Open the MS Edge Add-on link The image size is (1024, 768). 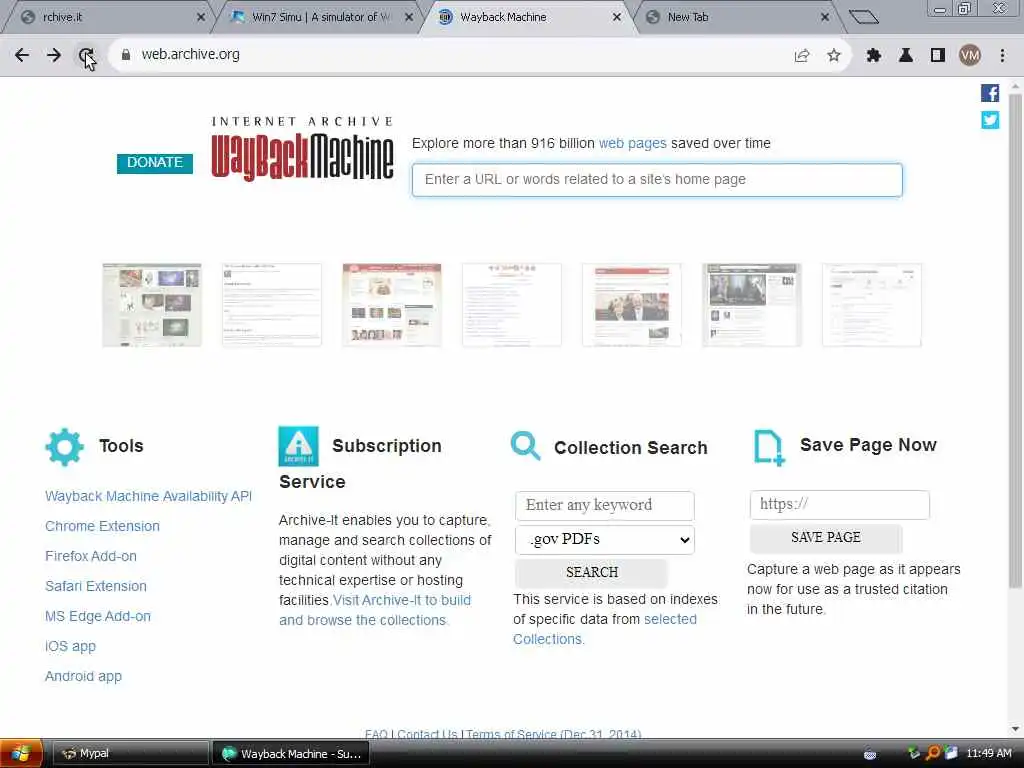pos(98,616)
